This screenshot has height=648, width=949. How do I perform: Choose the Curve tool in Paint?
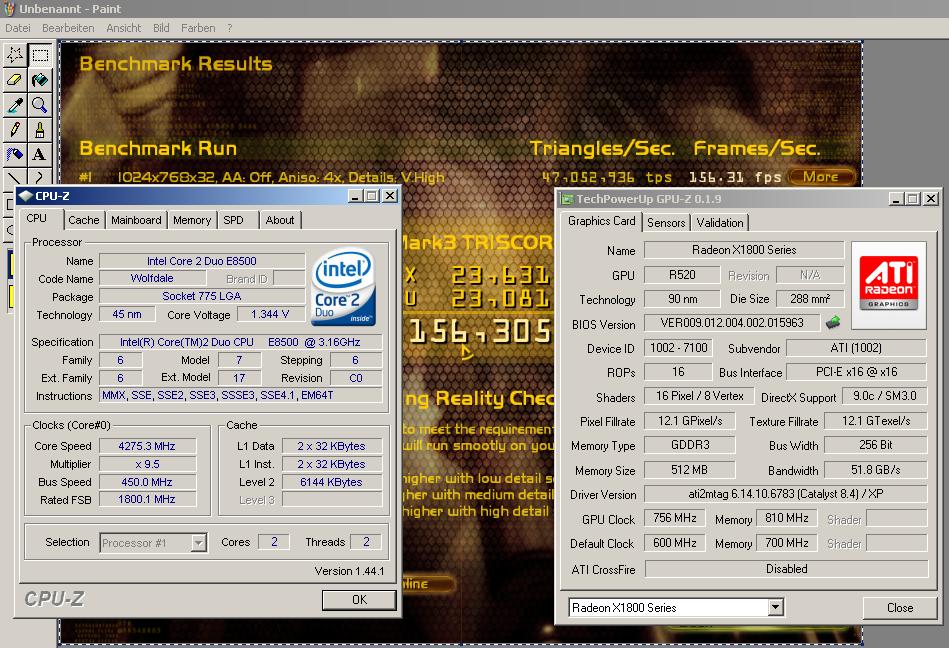(x=40, y=177)
